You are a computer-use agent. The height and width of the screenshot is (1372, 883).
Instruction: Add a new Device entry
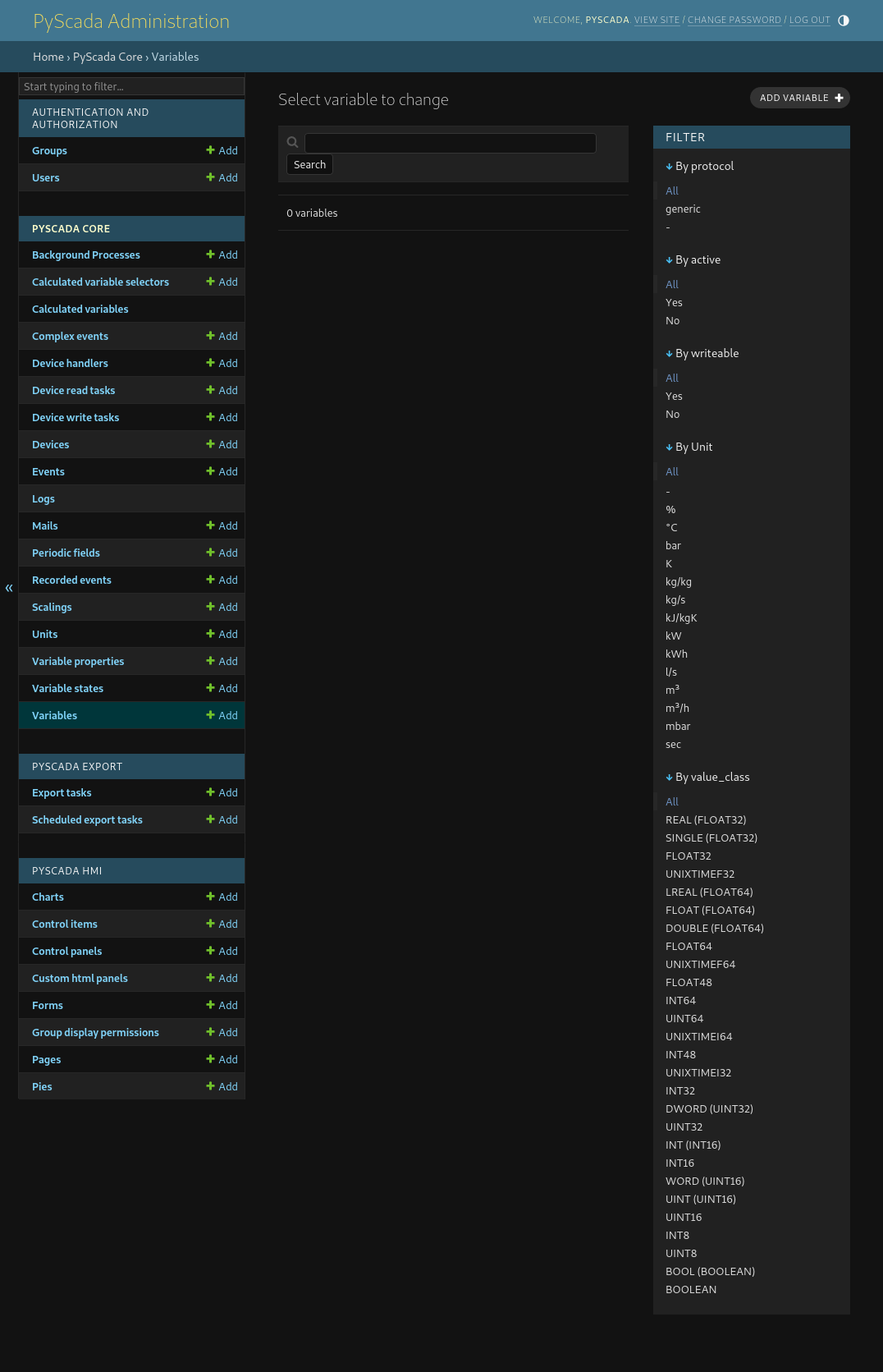tap(222, 444)
